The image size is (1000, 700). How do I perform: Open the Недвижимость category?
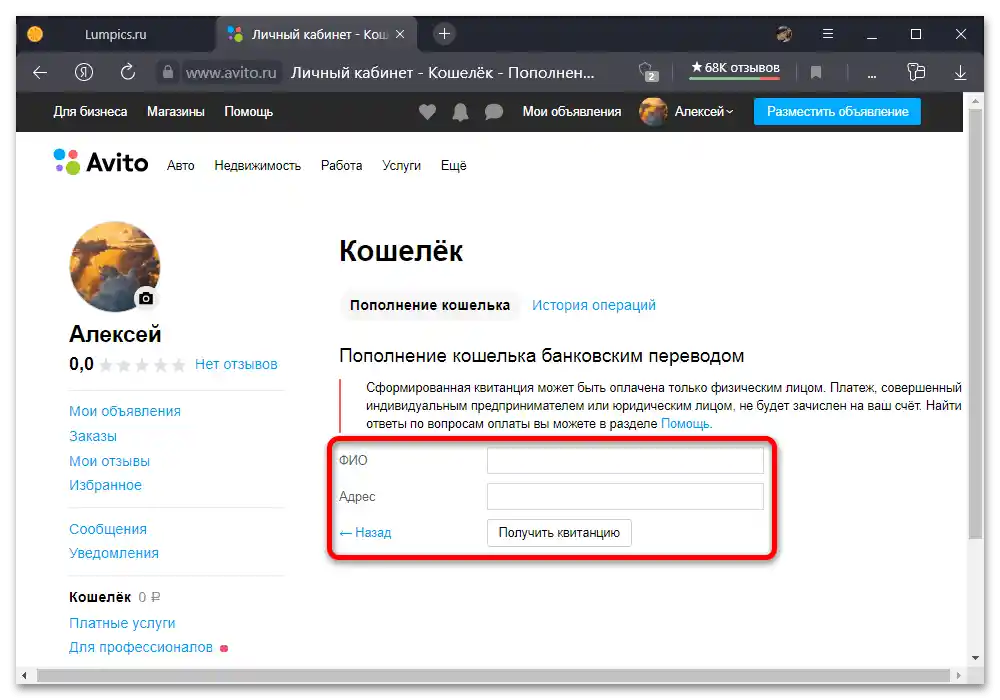257,166
